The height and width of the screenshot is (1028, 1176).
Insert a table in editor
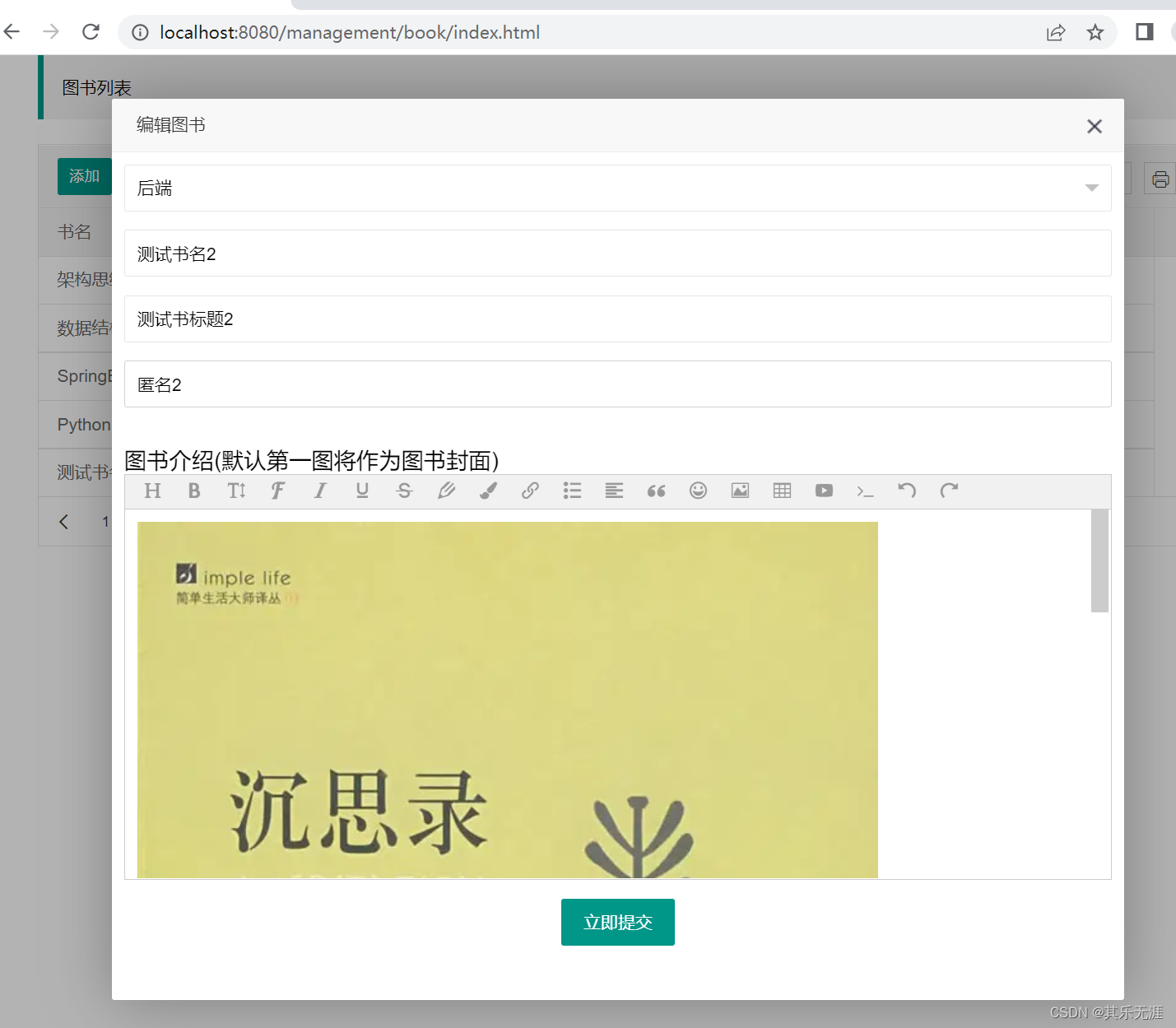[x=782, y=491]
